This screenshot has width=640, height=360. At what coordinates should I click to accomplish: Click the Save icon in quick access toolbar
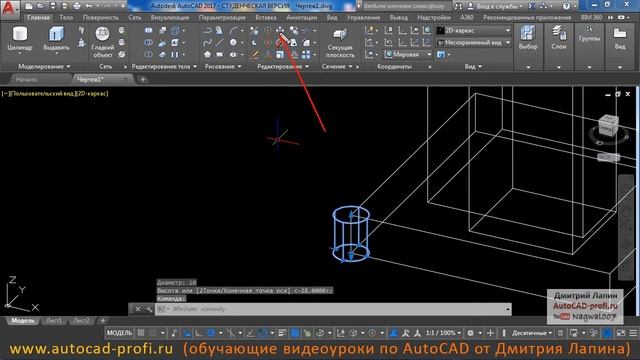[53, 6]
